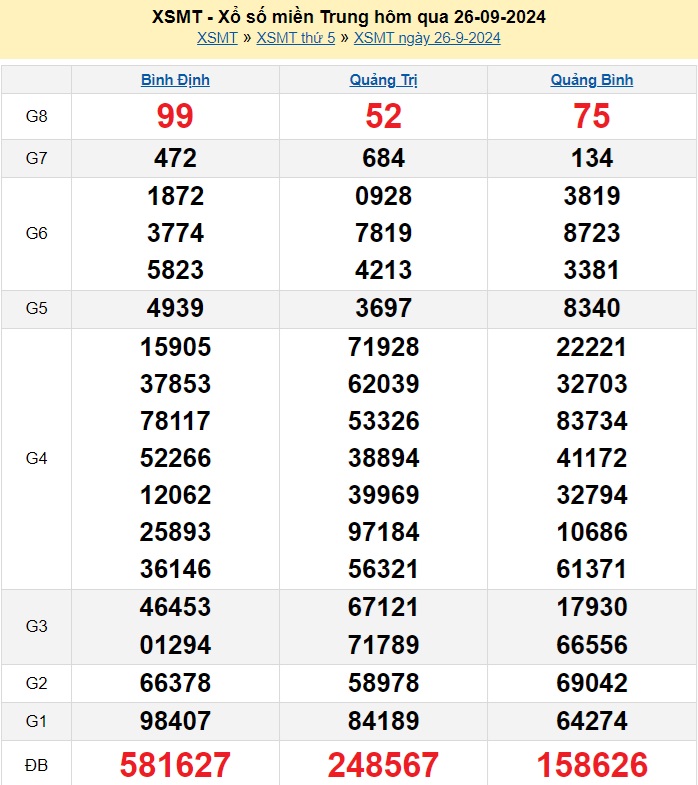Click the G1 result 64274
The height and width of the screenshot is (785, 698).
pos(591,720)
